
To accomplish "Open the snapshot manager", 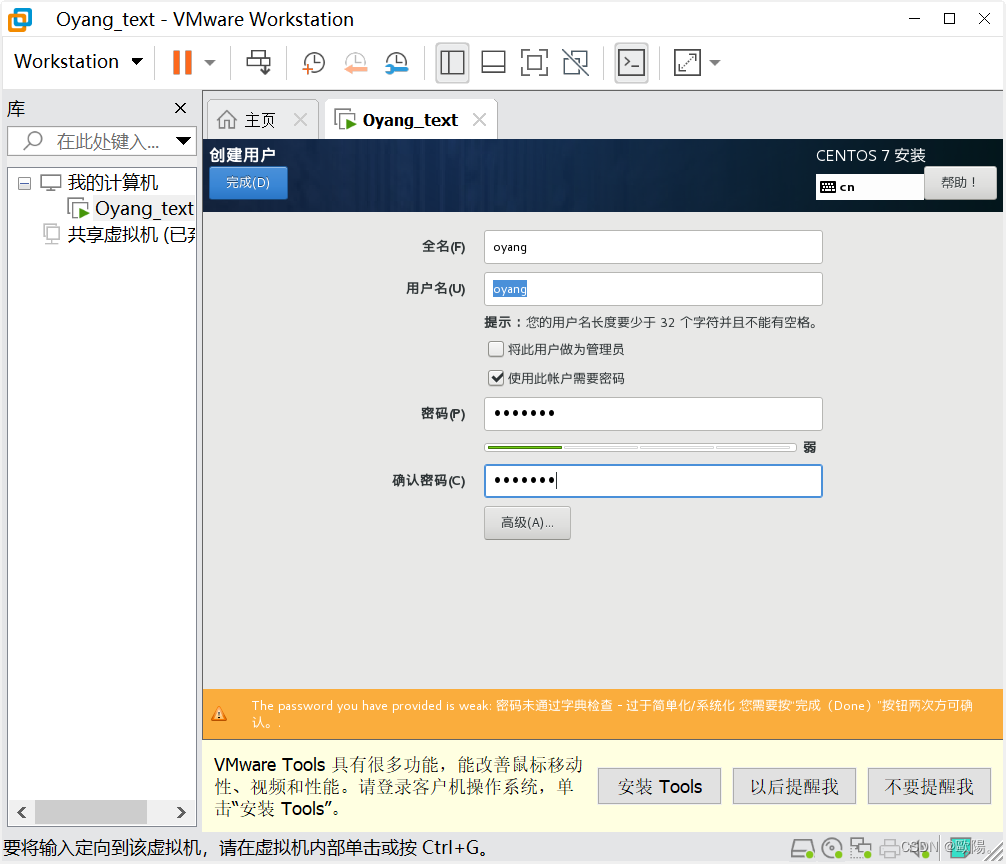I will [396, 63].
